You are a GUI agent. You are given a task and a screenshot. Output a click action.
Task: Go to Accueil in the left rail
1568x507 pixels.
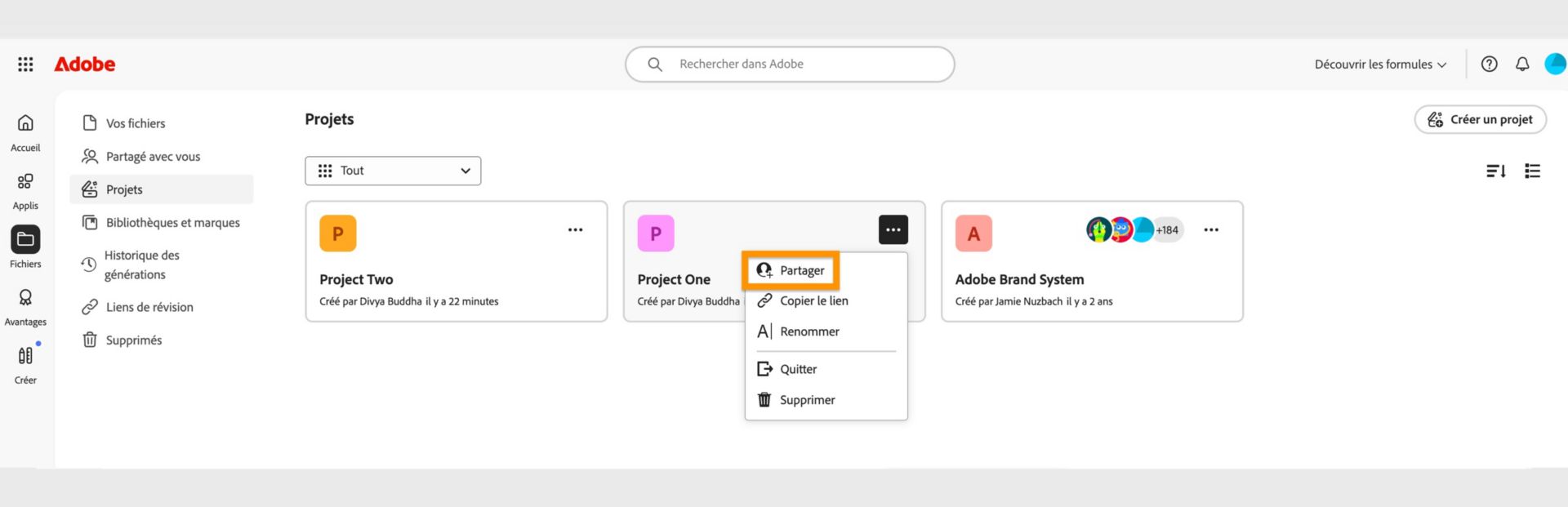[25, 133]
